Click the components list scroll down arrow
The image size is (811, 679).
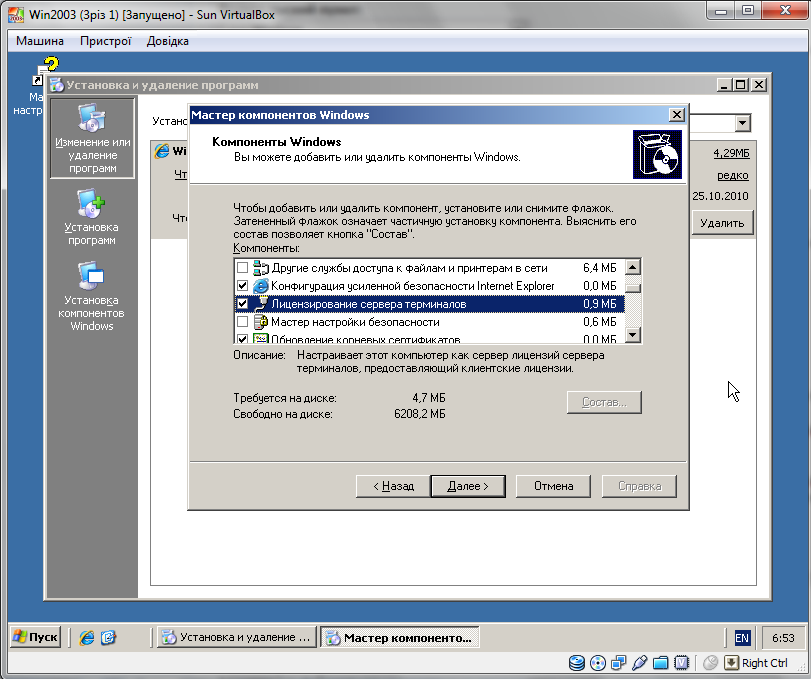[633, 335]
